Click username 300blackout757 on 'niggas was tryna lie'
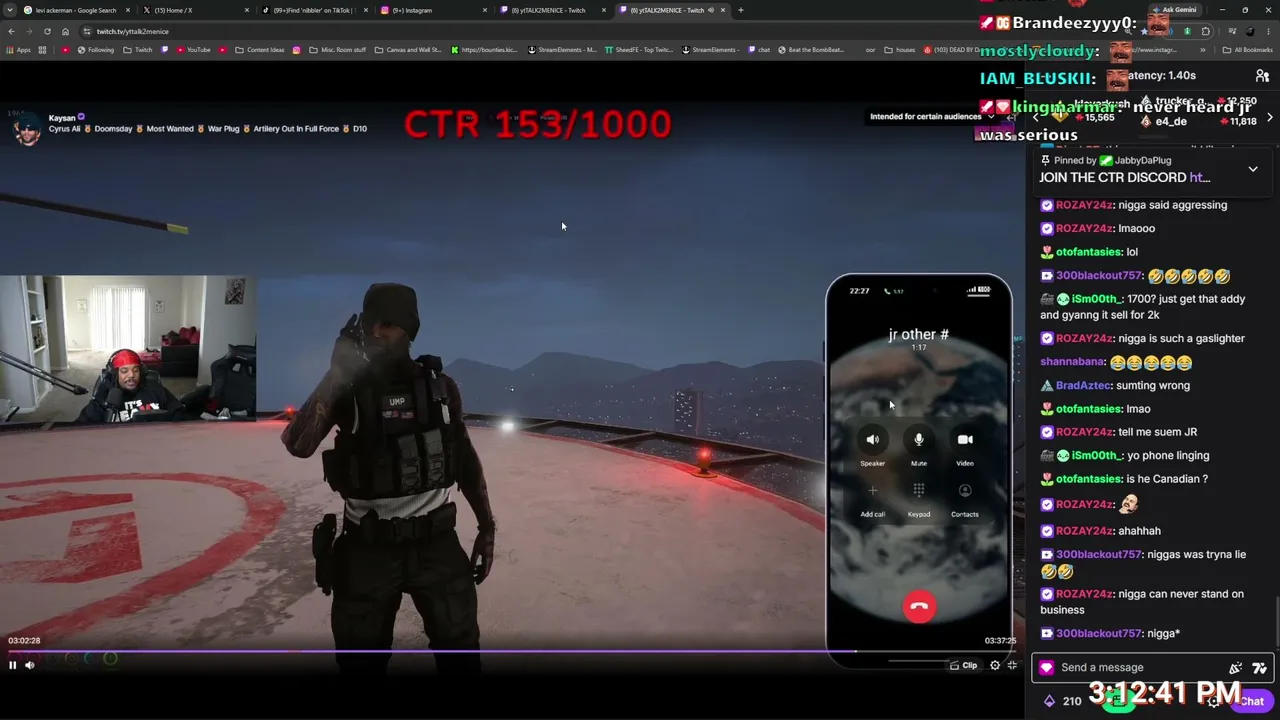Viewport: 1280px width, 720px height. click(x=1098, y=554)
